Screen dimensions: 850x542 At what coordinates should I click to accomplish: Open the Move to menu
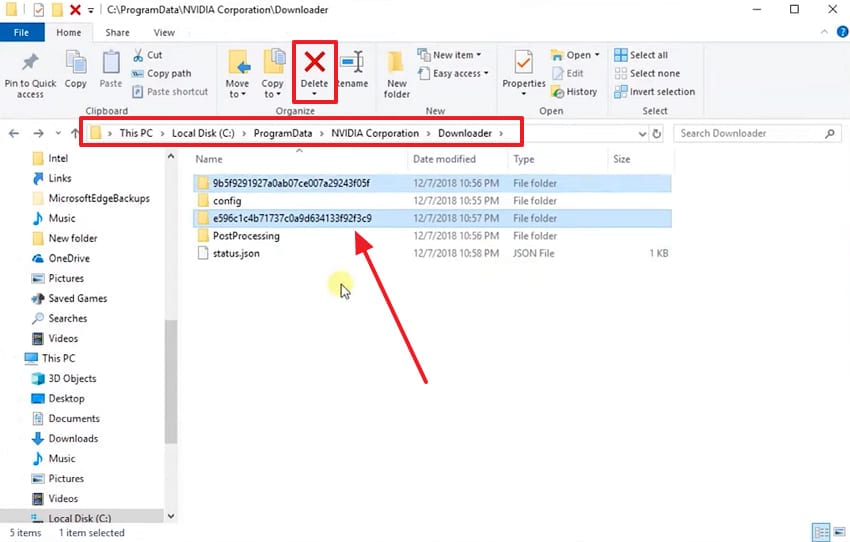237,74
